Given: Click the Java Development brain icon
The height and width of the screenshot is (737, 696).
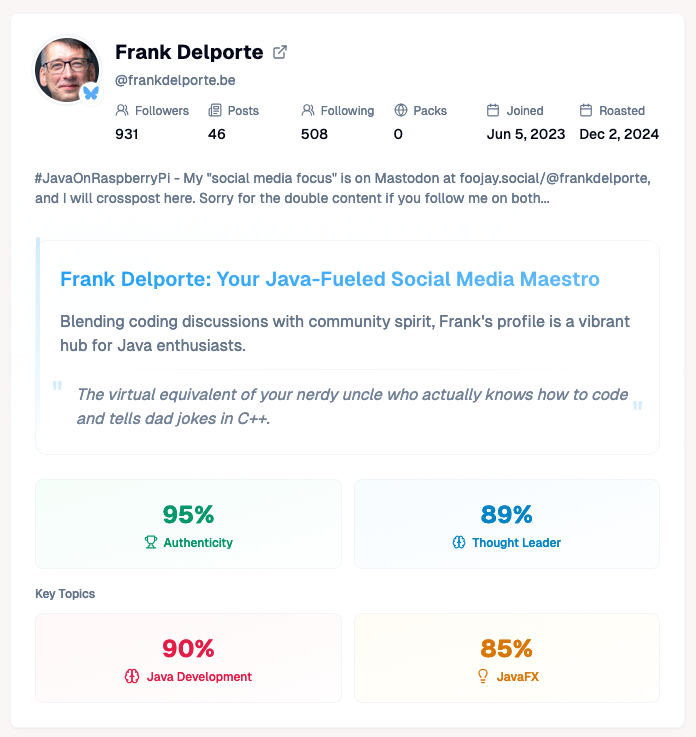Looking at the screenshot, I should 131,677.
